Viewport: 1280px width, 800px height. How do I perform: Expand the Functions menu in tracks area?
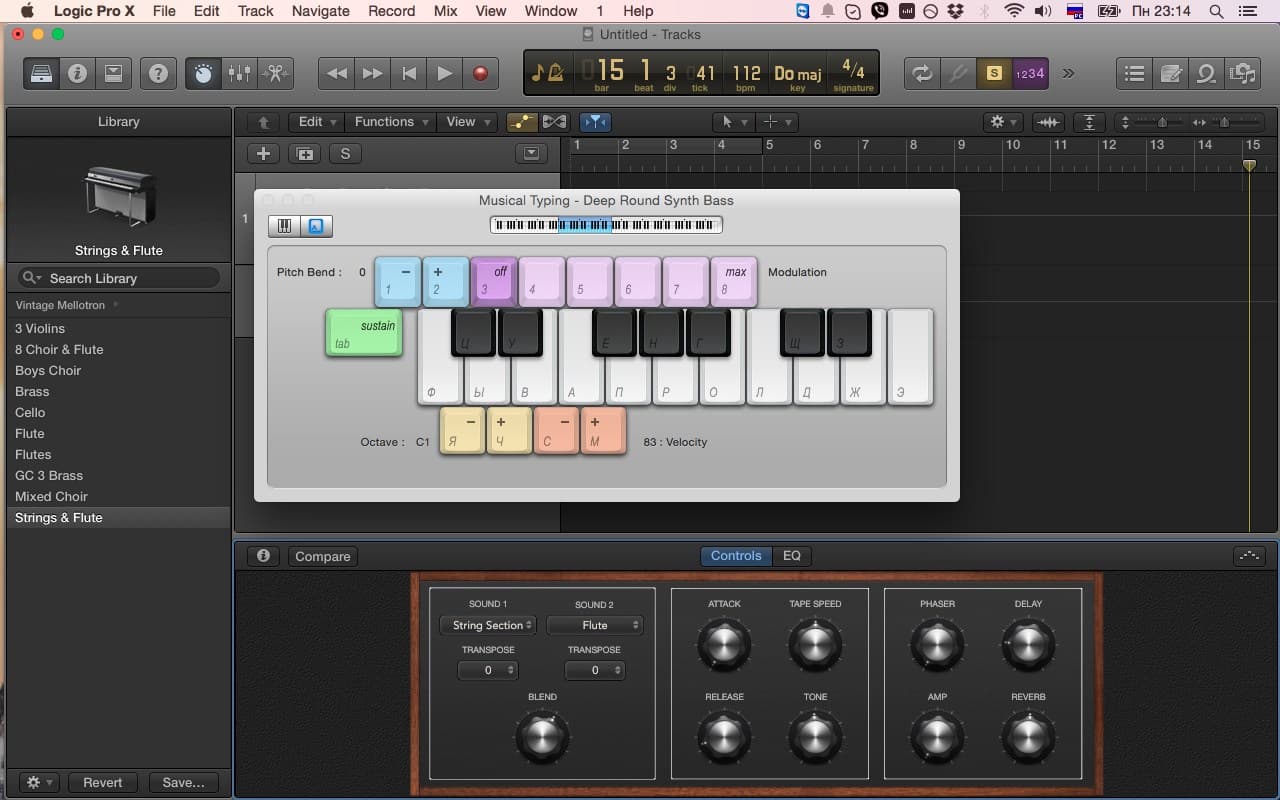[x=391, y=122]
